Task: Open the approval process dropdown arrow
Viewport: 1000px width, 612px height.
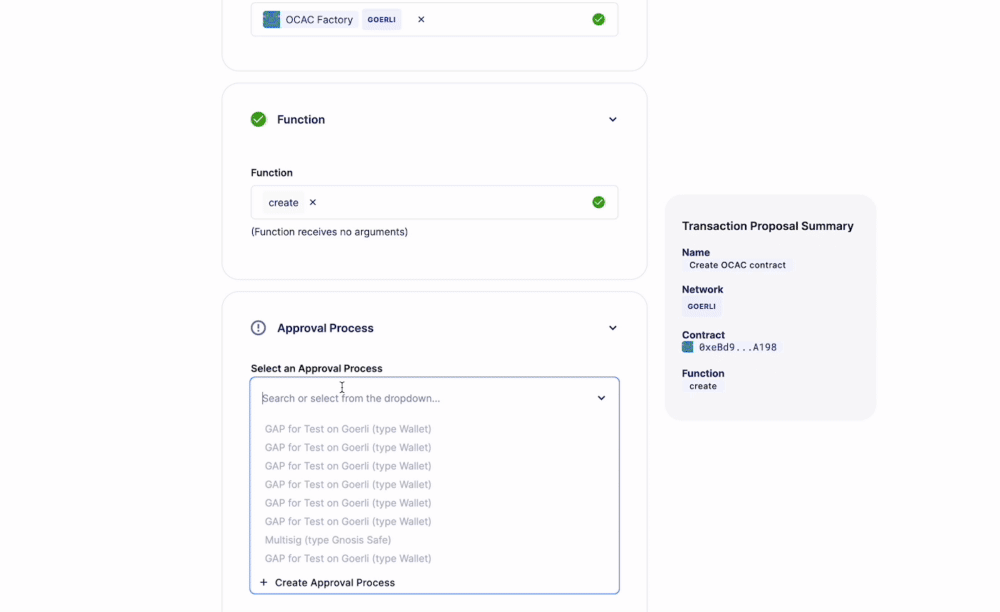Action: point(602,397)
